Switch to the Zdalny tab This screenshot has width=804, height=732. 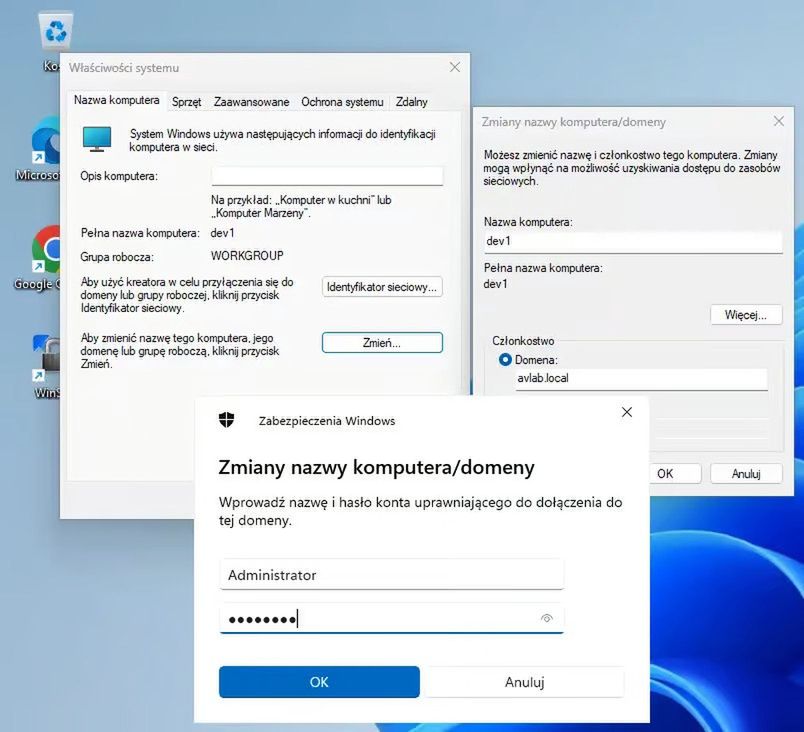(x=411, y=102)
